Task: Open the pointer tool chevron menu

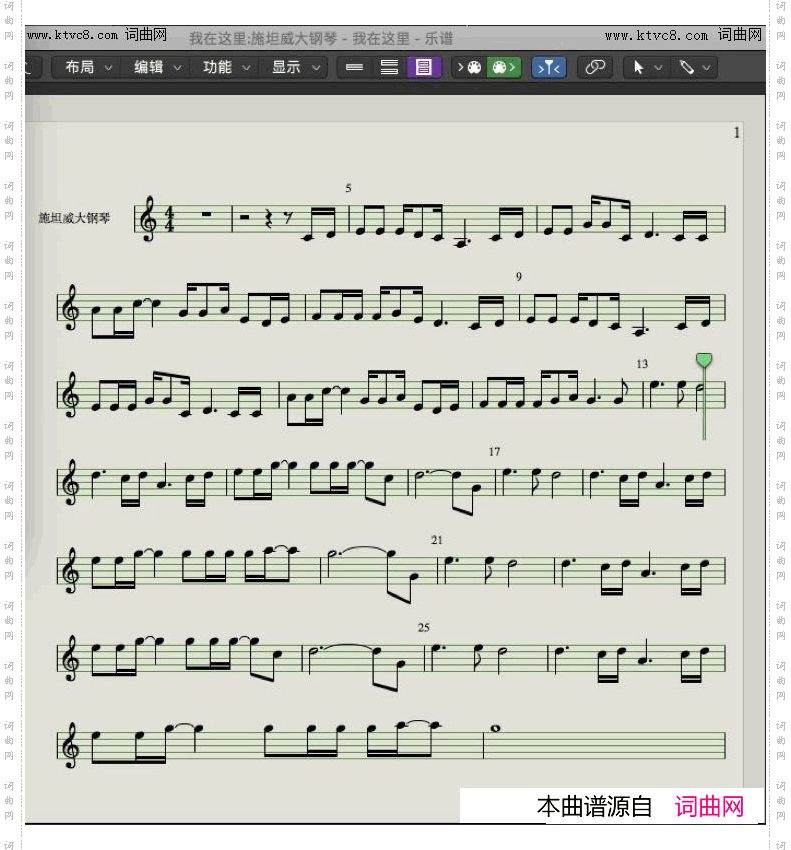Action: (x=658, y=67)
